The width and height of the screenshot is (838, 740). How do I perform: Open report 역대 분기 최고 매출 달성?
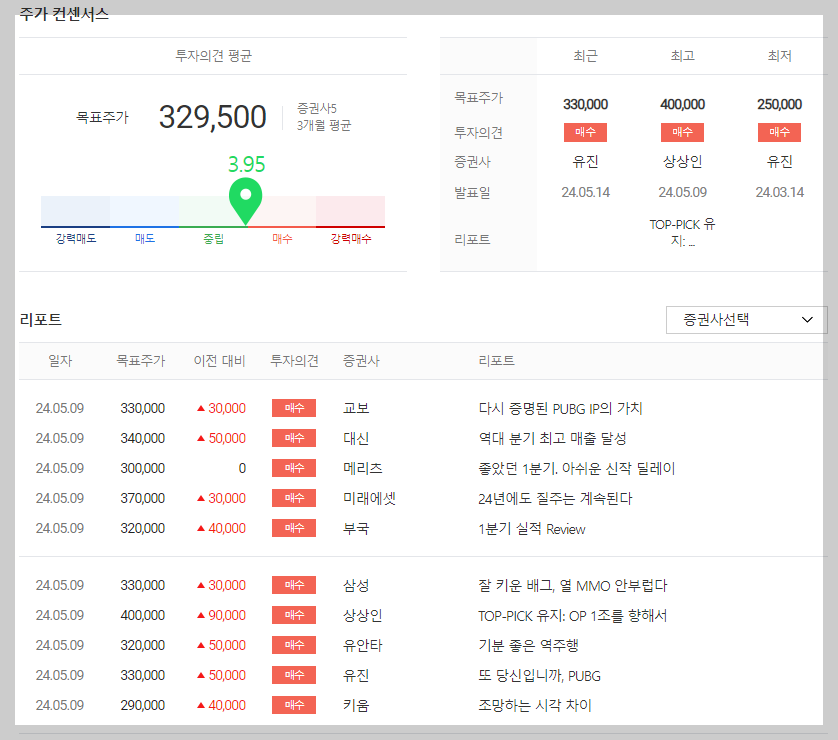coord(552,438)
